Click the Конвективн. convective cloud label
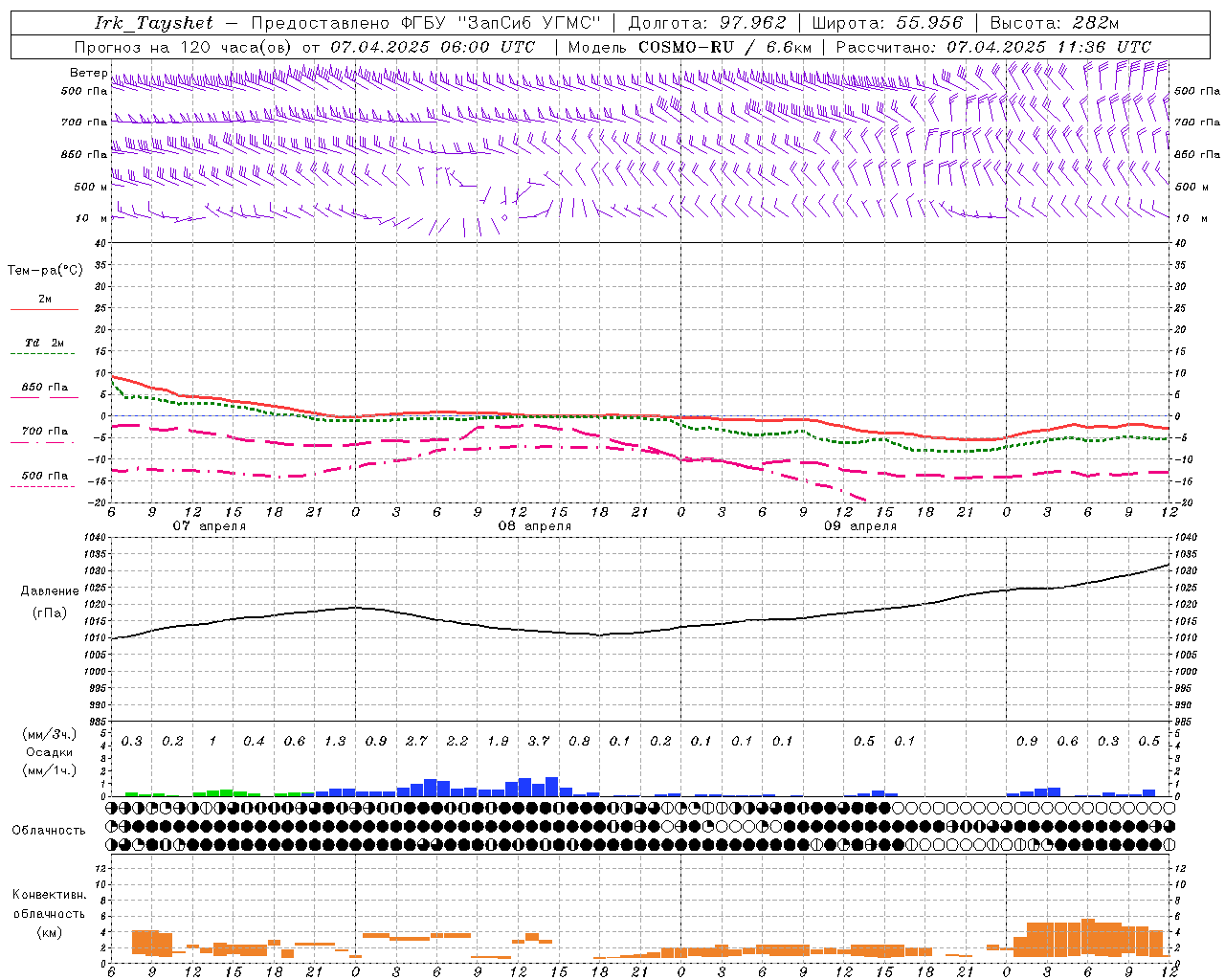 49,895
